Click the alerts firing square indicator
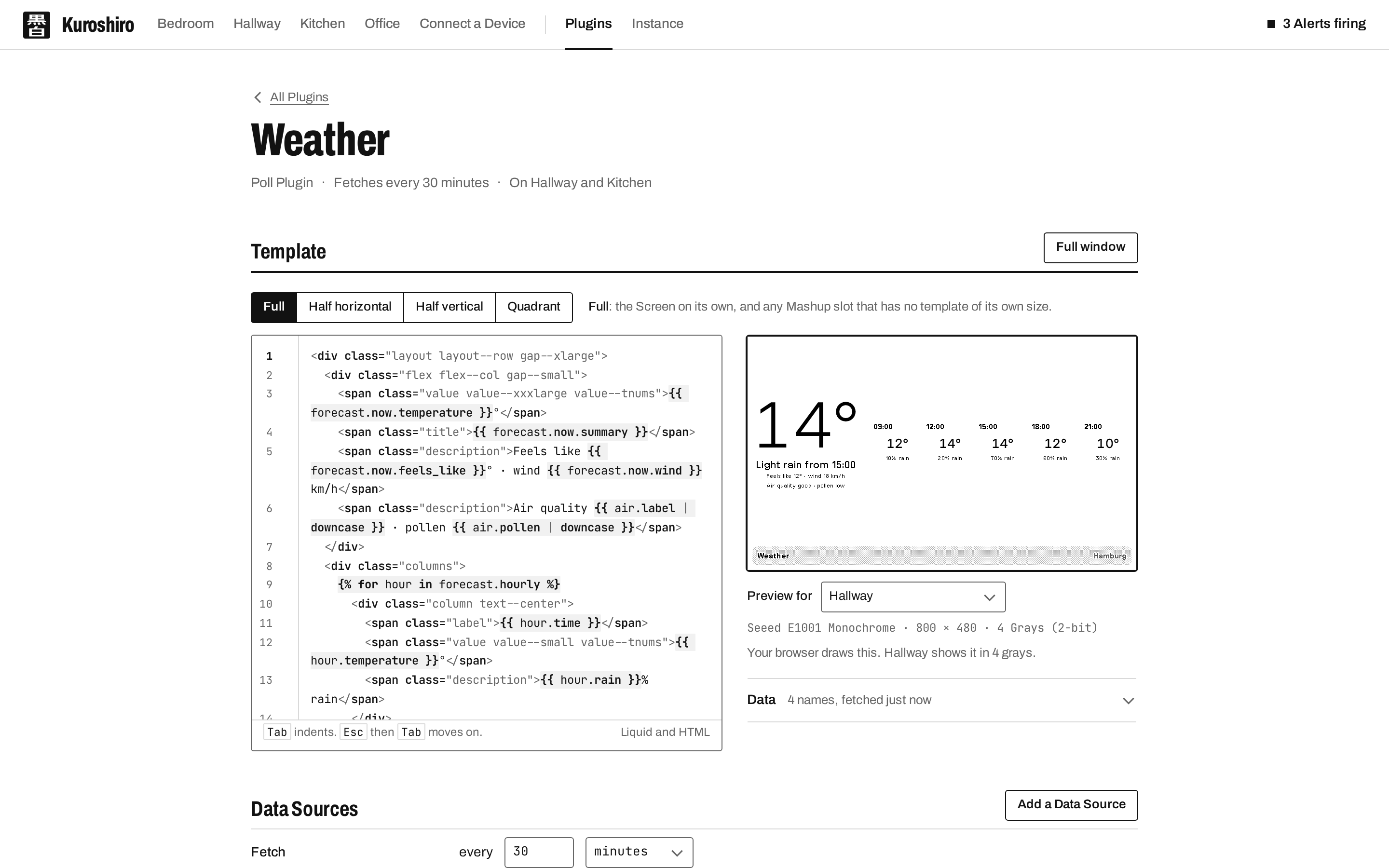This screenshot has width=1389, height=868. pyautogui.click(x=1271, y=24)
